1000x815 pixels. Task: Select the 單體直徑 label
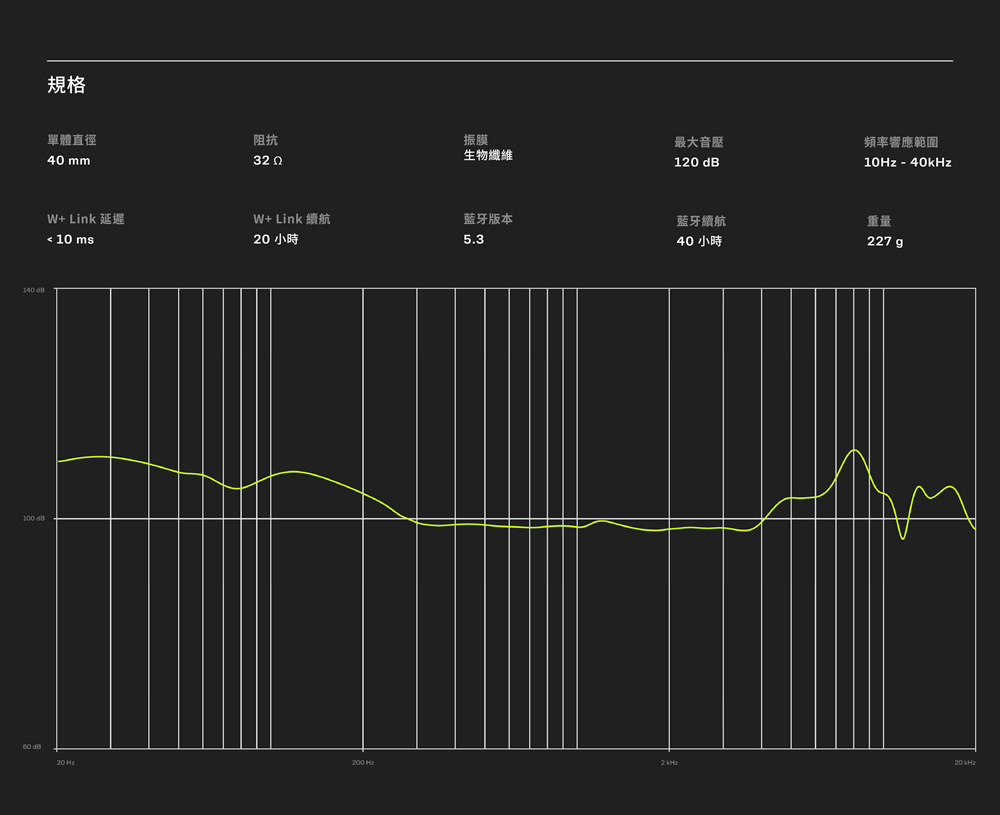tap(72, 141)
